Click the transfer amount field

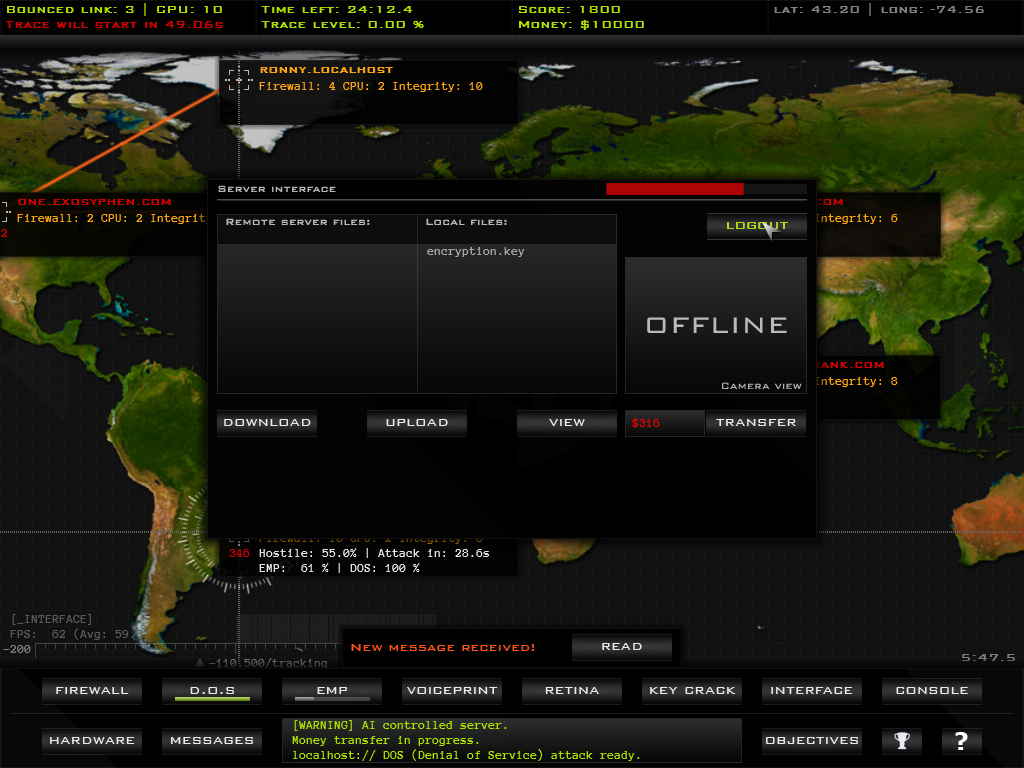(664, 423)
